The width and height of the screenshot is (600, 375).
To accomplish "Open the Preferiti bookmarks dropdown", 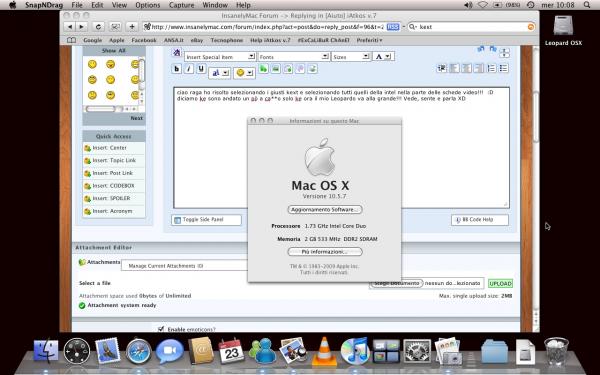I will (369, 40).
